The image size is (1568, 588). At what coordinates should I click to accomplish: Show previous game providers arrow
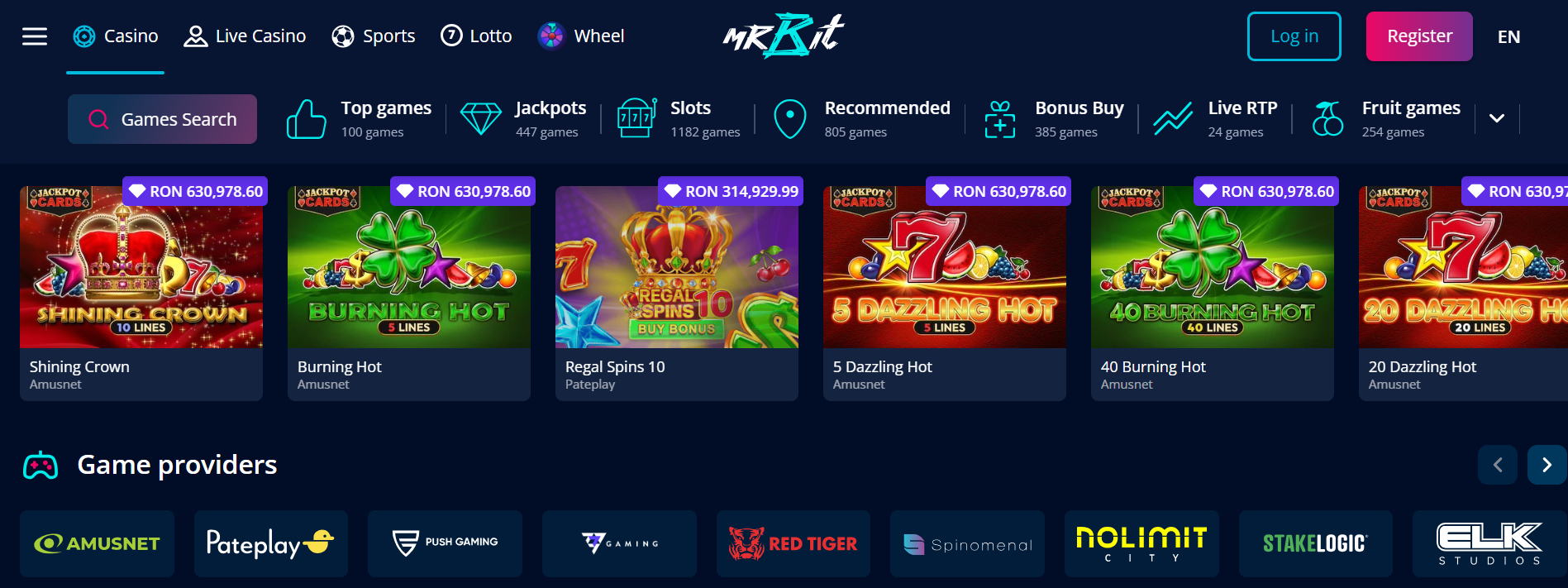coord(1498,465)
